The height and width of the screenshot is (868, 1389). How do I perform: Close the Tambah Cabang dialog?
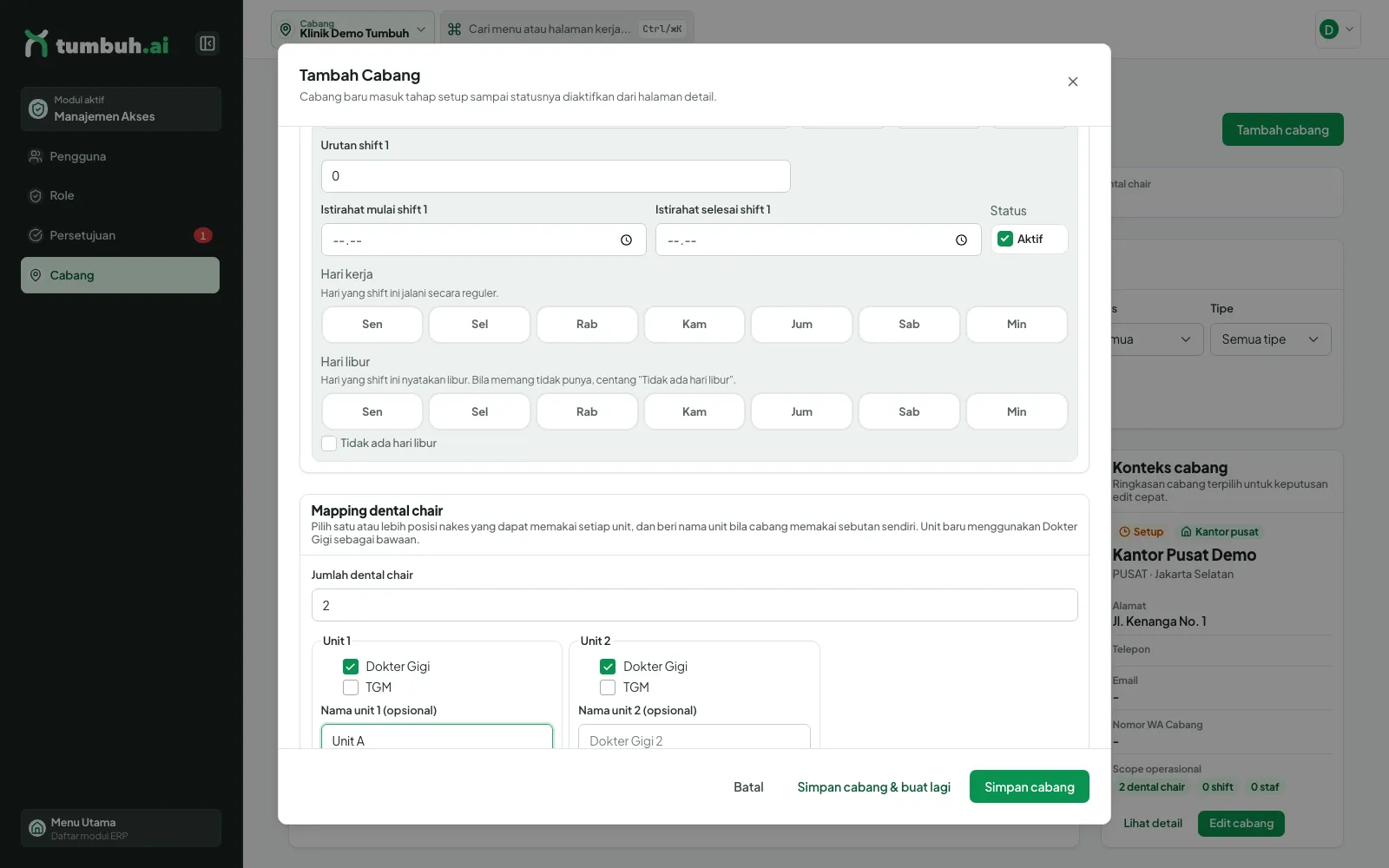[x=1073, y=82]
